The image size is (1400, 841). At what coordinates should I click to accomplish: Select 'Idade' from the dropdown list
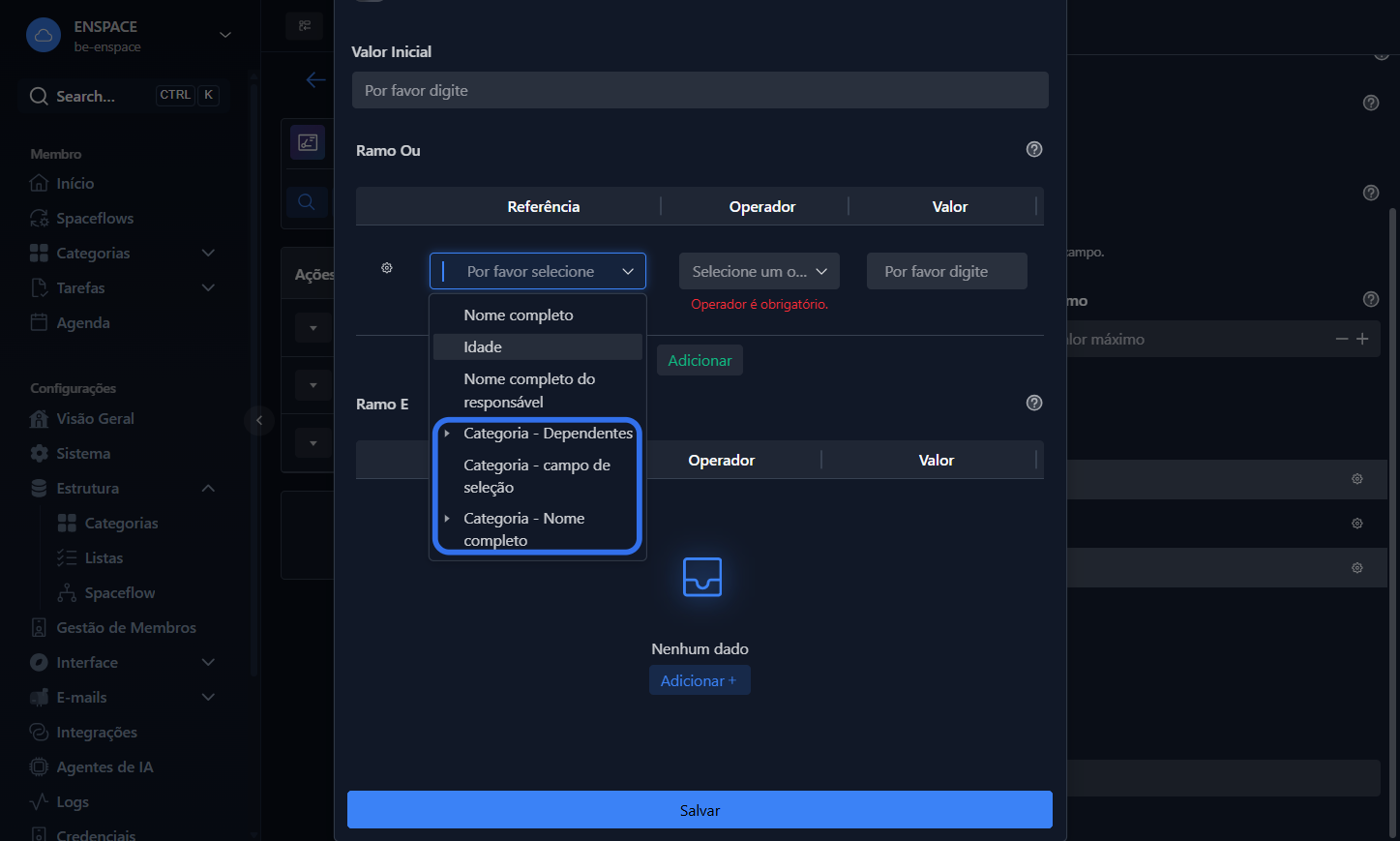[x=538, y=346]
